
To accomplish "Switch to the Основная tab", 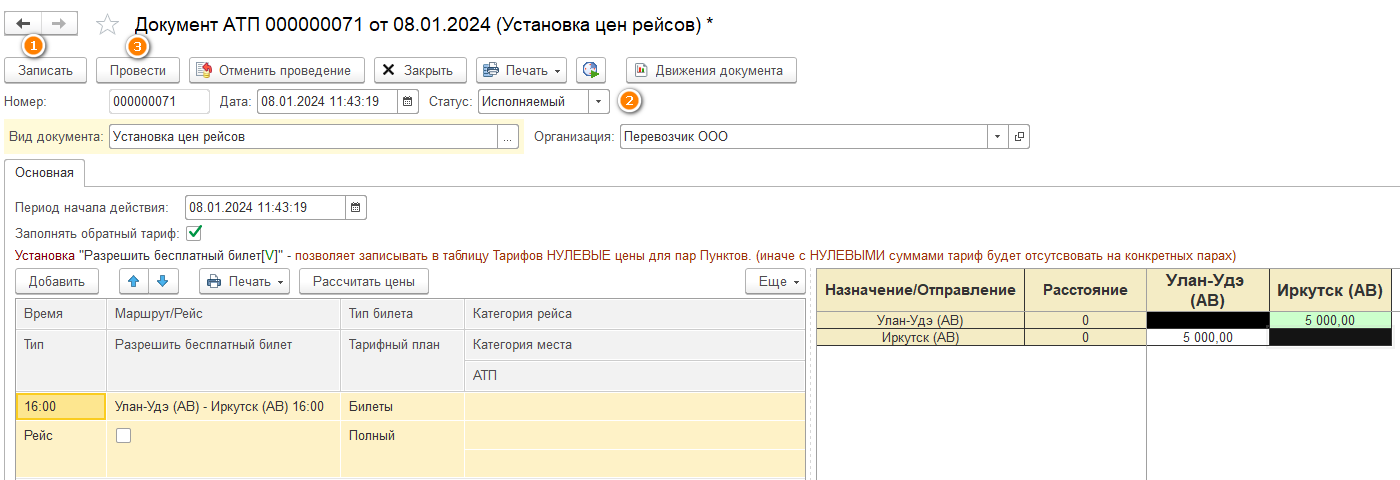I will click(x=44, y=172).
